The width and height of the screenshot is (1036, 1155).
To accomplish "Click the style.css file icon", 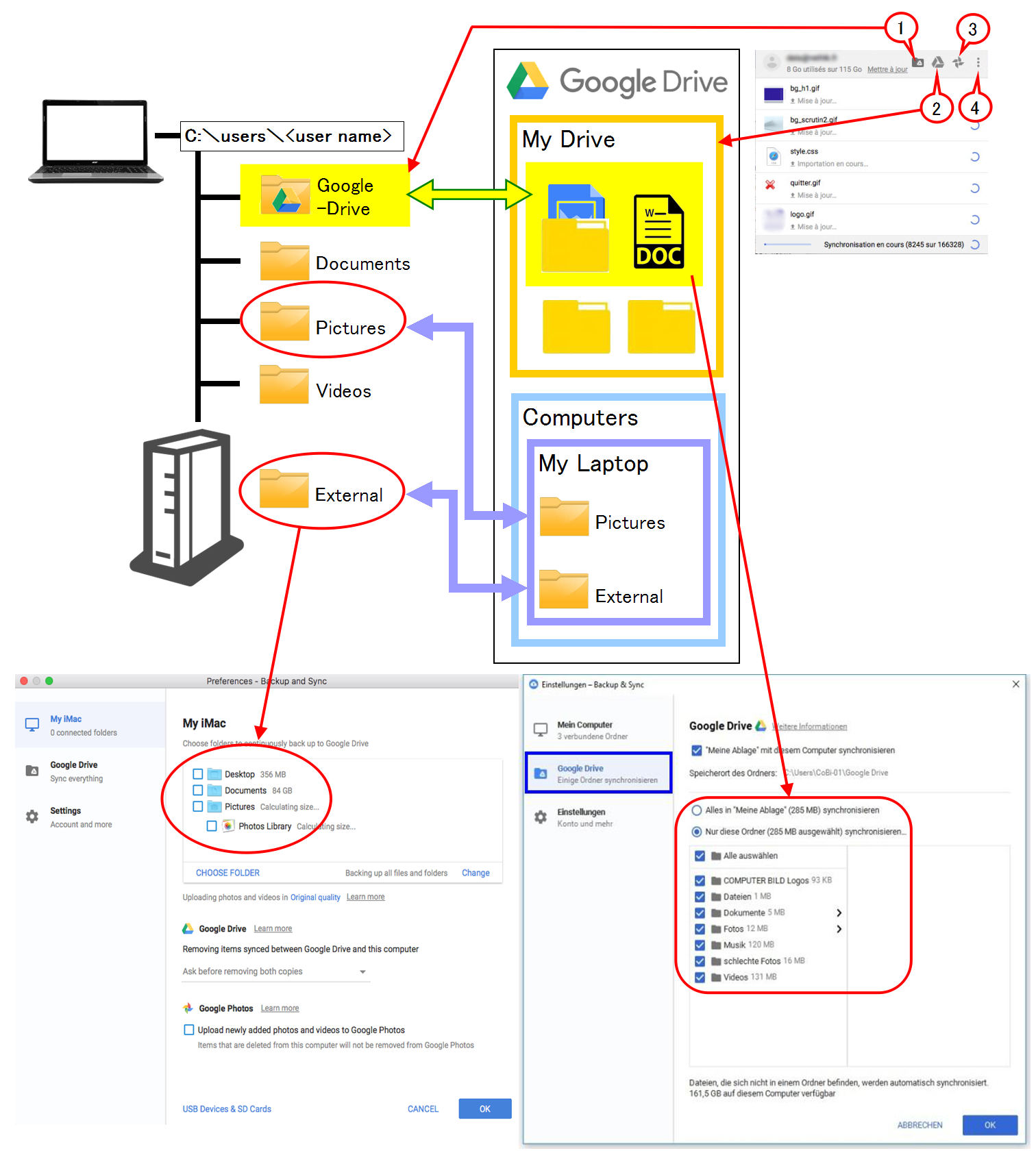I will click(x=774, y=157).
